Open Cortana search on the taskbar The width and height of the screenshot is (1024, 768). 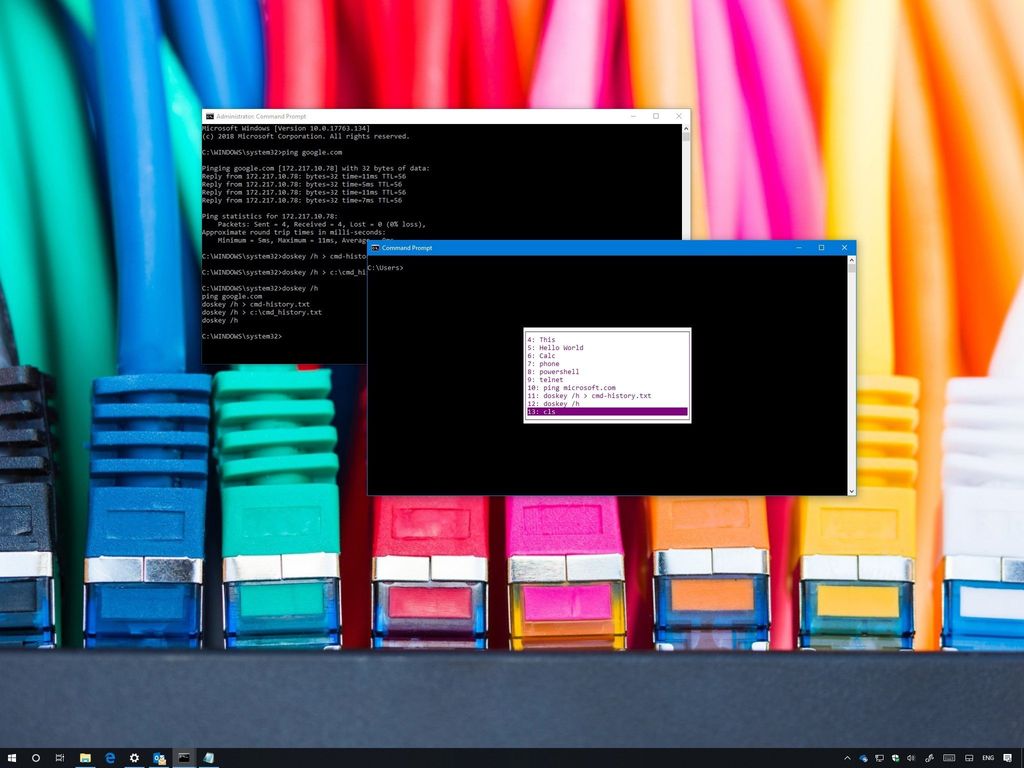coord(35,758)
